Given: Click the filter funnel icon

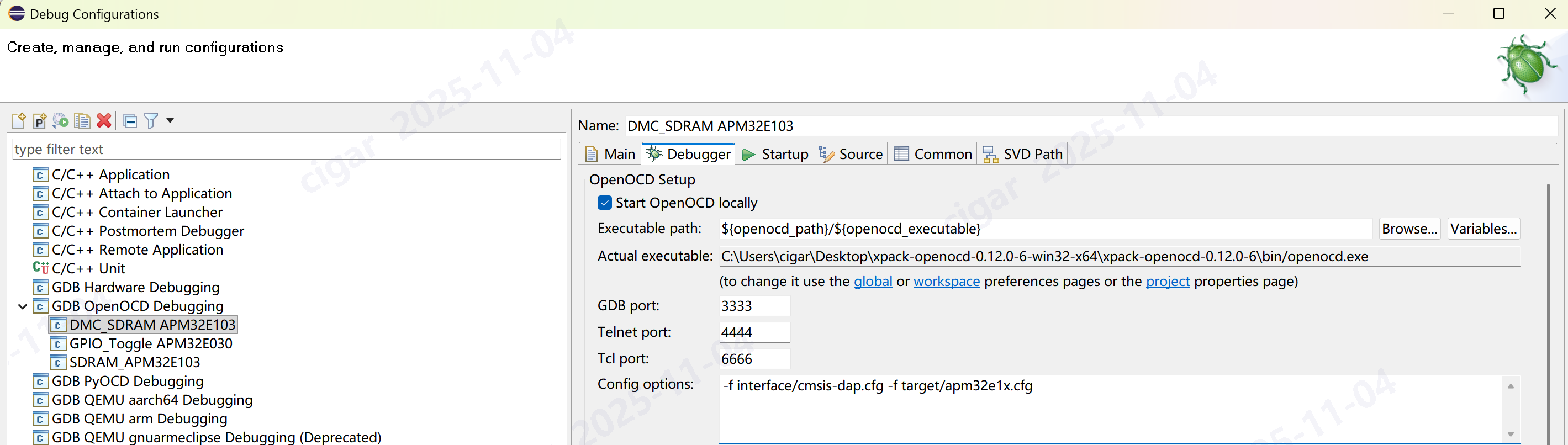Looking at the screenshot, I should point(150,120).
